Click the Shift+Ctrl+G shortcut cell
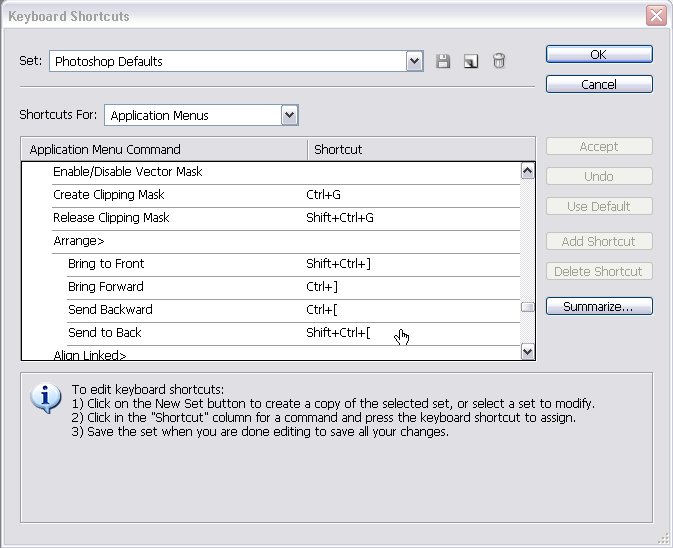The height and width of the screenshot is (548, 673). (x=340, y=218)
